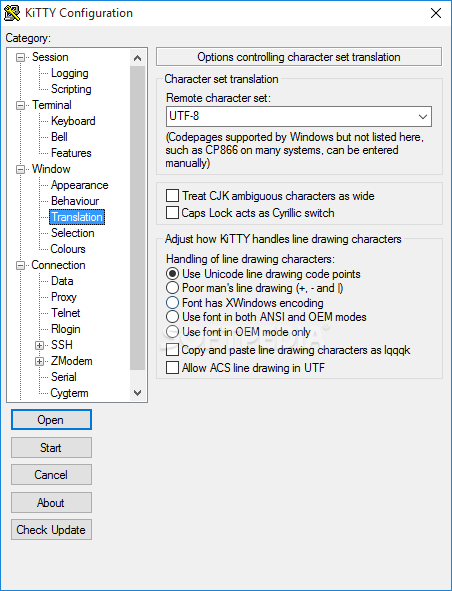Viewport: 452px width, 591px height.
Task: Collapse the Terminal tree node
Action: (x=20, y=105)
